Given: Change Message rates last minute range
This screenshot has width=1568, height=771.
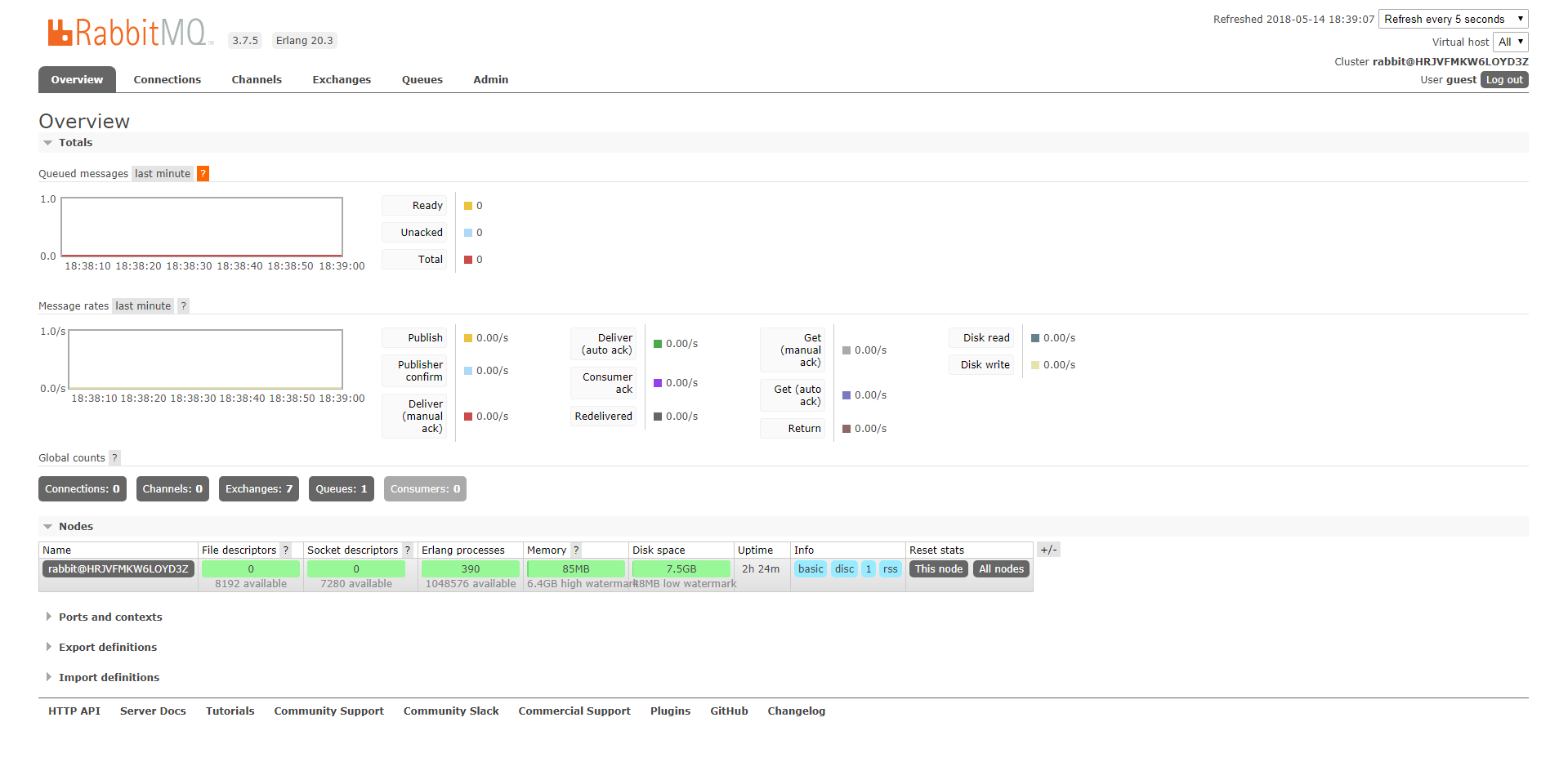Looking at the screenshot, I should 143,305.
